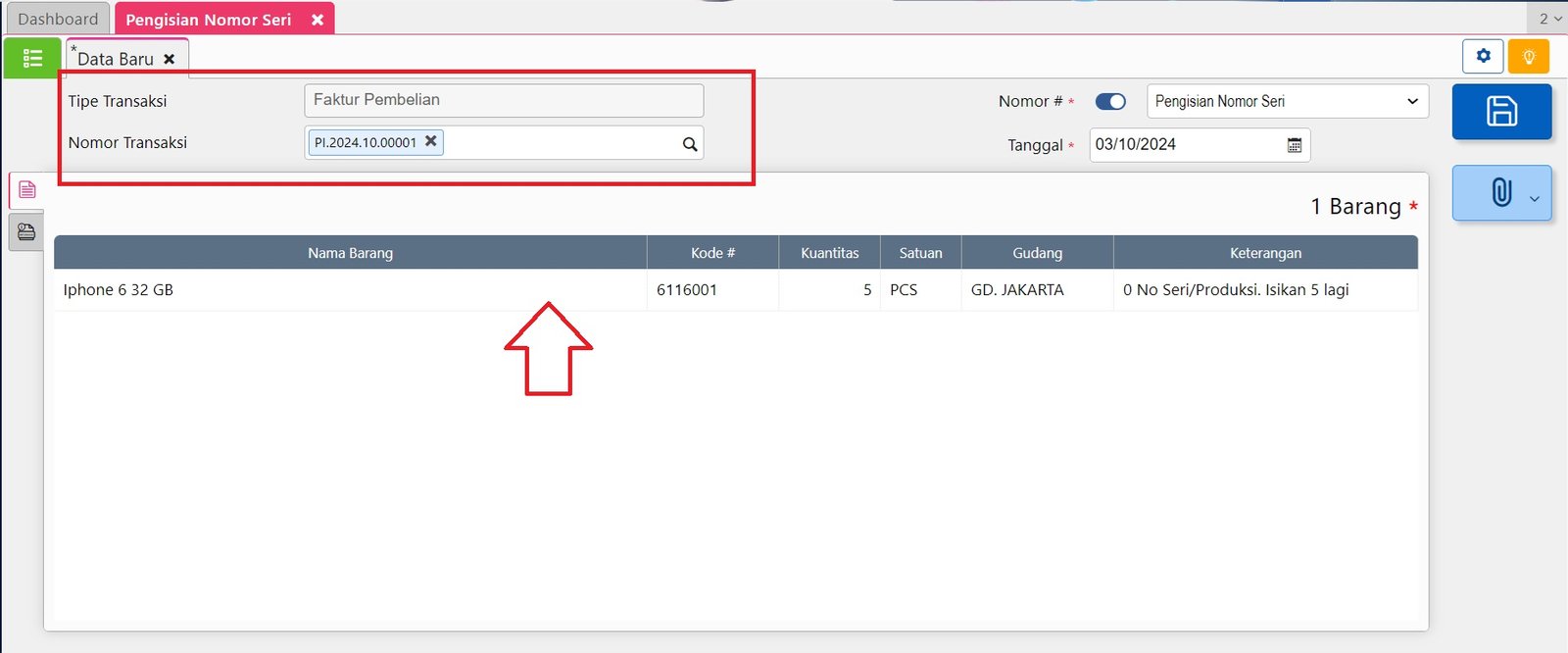Viewport: 1568px width, 653px height.
Task: Click the Tanggal date input field
Action: [x=1186, y=145]
